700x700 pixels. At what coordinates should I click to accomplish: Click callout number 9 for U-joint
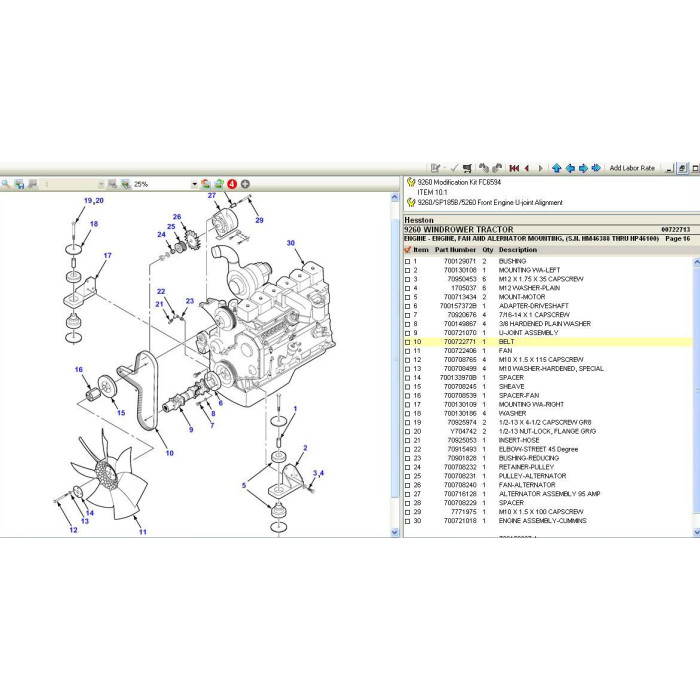pyautogui.click(x=191, y=429)
